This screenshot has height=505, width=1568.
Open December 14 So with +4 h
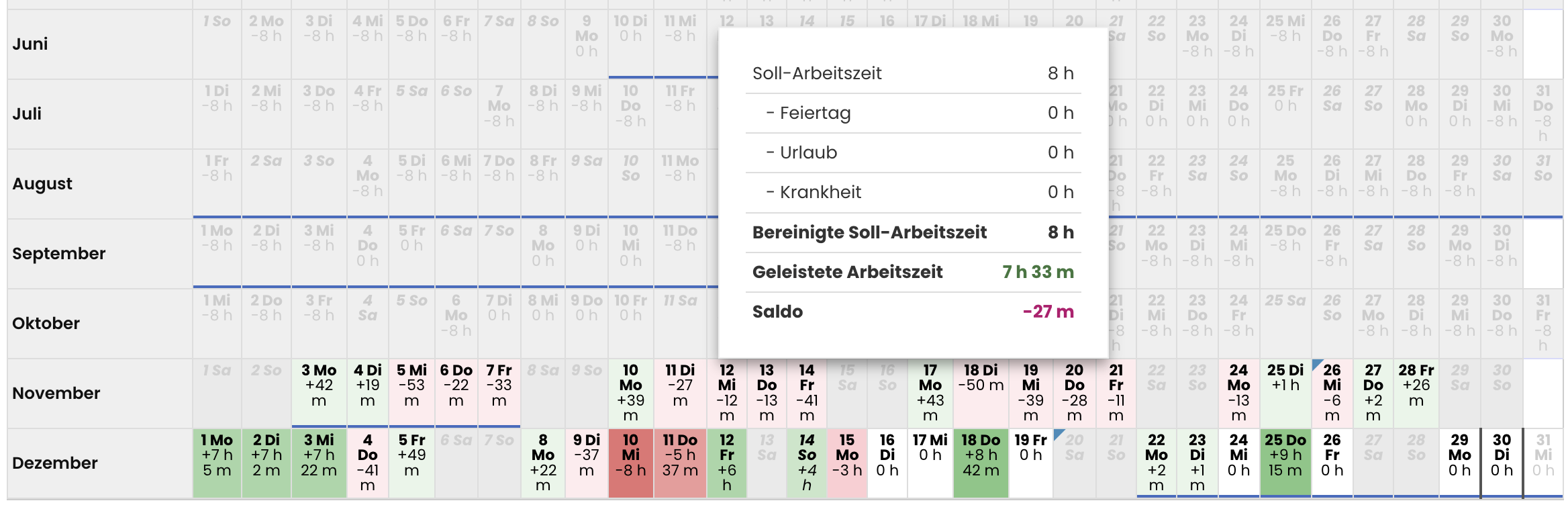pyautogui.click(x=807, y=463)
